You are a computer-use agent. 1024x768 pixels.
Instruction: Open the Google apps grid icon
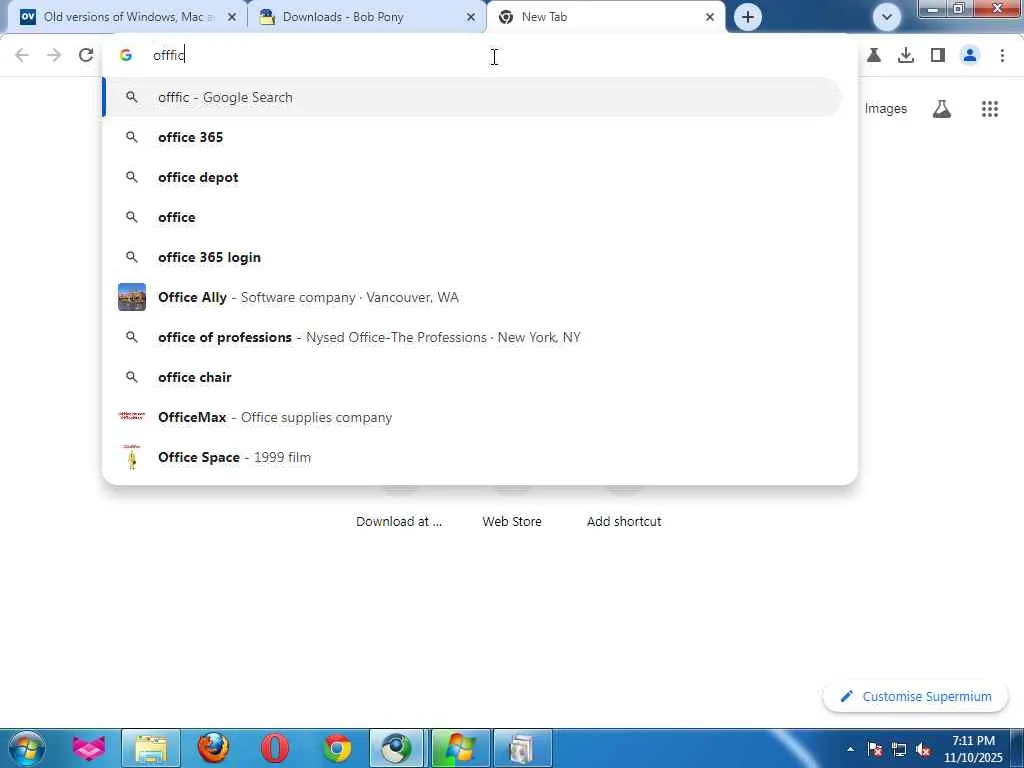[x=989, y=108]
